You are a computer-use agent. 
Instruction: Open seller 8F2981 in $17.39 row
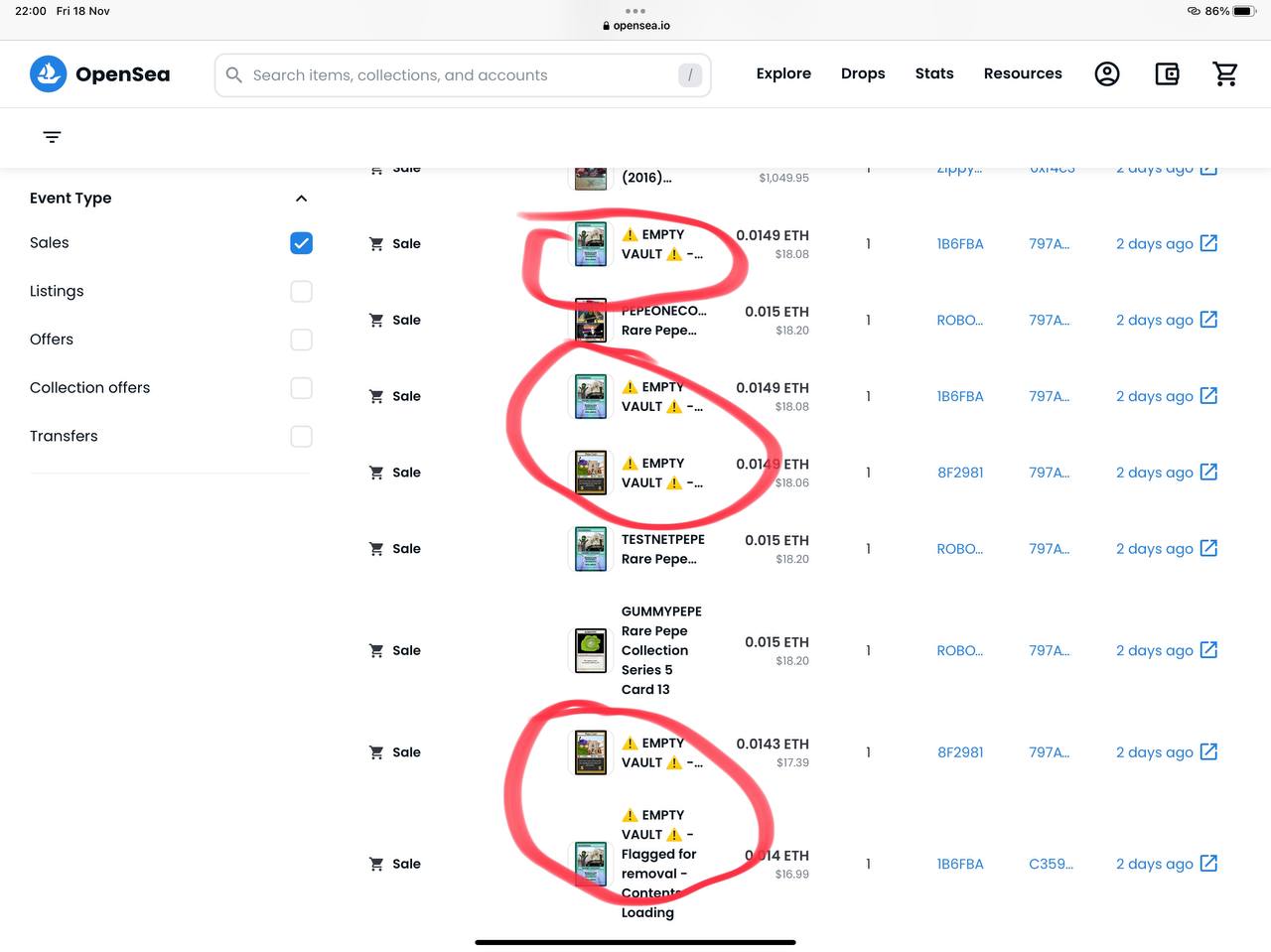coord(960,751)
